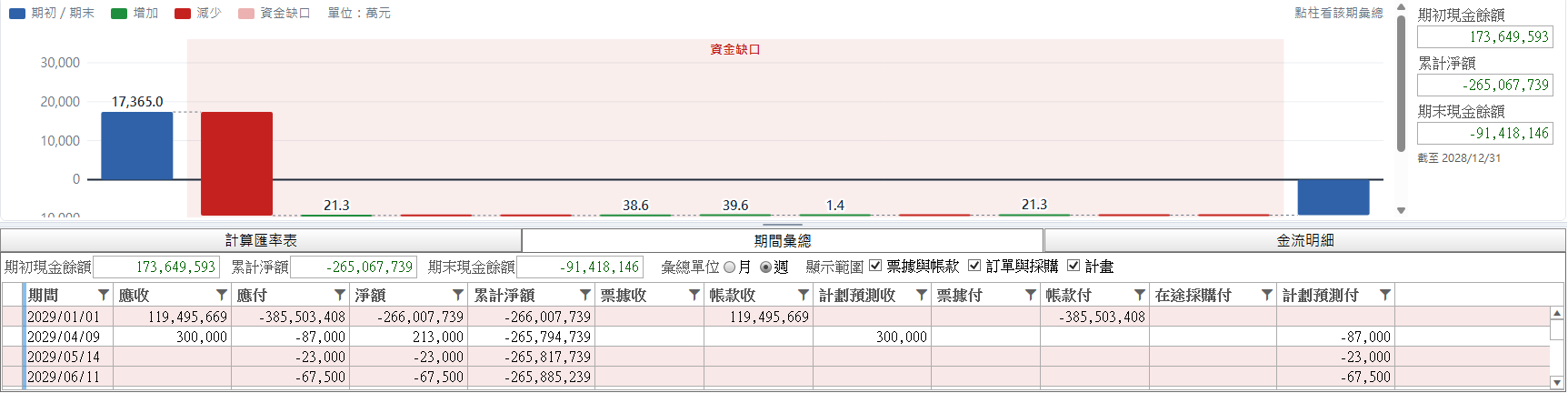This screenshot has height=393, width=1568.
Task: Click right panel 累計淨額 value -265,067,739
Action: (1485, 85)
